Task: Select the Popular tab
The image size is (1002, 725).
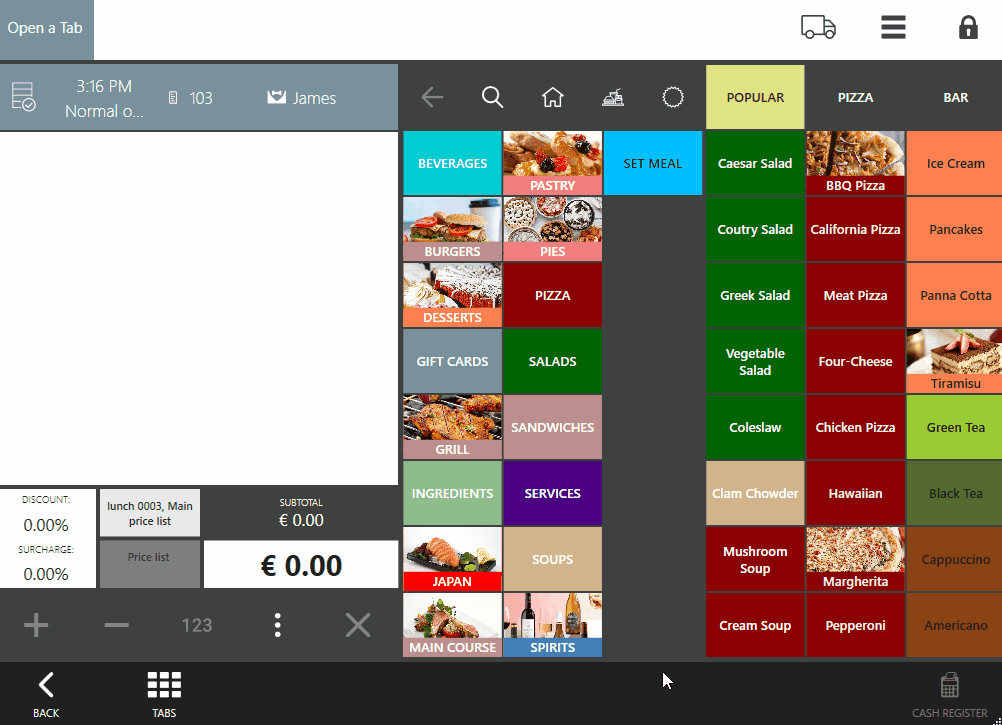Action: [x=755, y=98]
